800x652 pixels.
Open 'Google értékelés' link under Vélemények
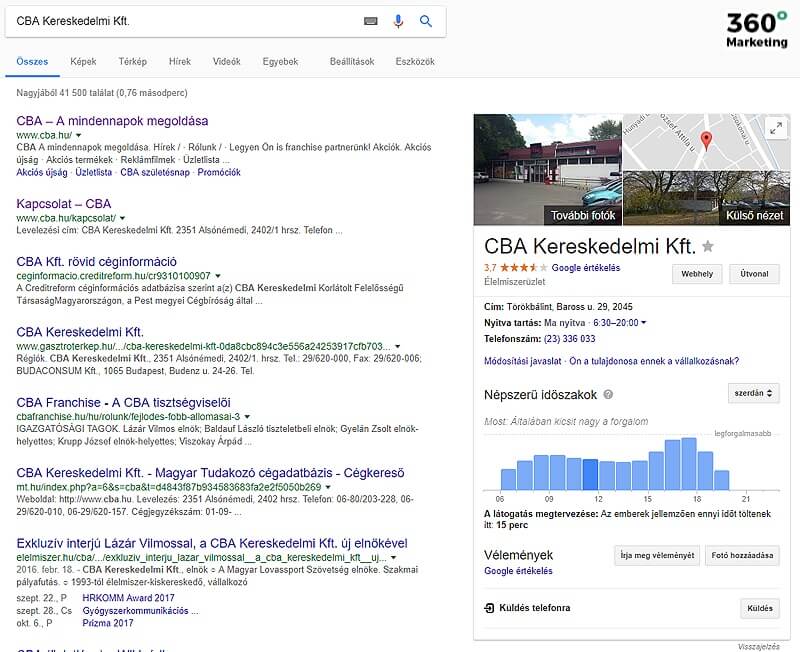click(518, 571)
